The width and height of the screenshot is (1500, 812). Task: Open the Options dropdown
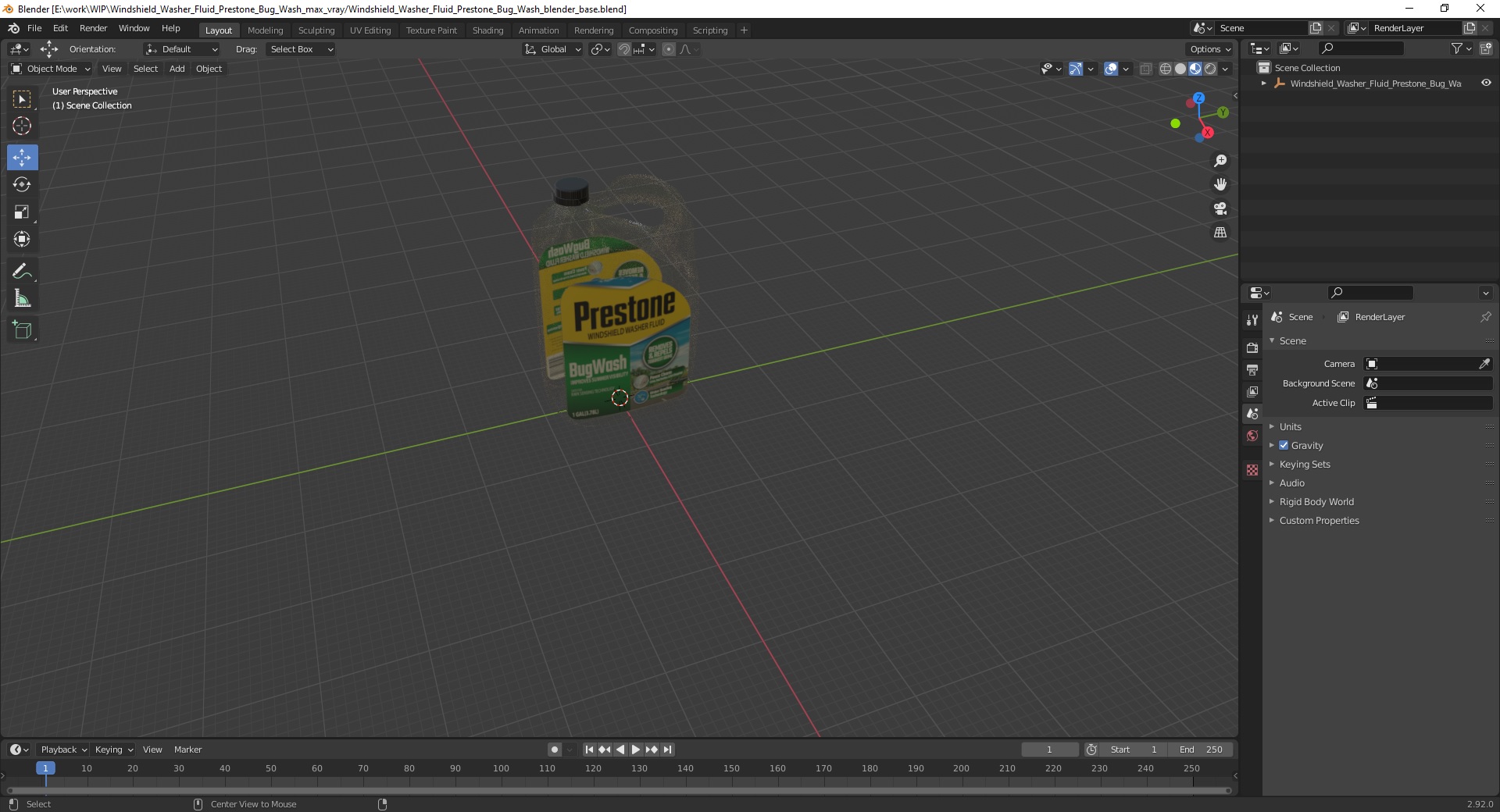coord(1209,49)
